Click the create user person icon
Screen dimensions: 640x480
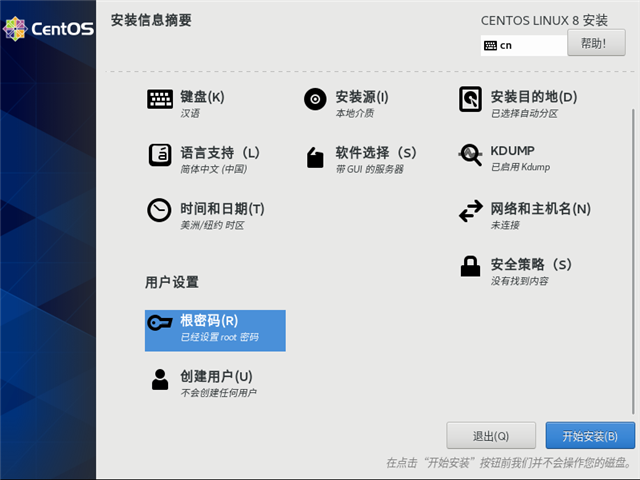[x=160, y=379]
